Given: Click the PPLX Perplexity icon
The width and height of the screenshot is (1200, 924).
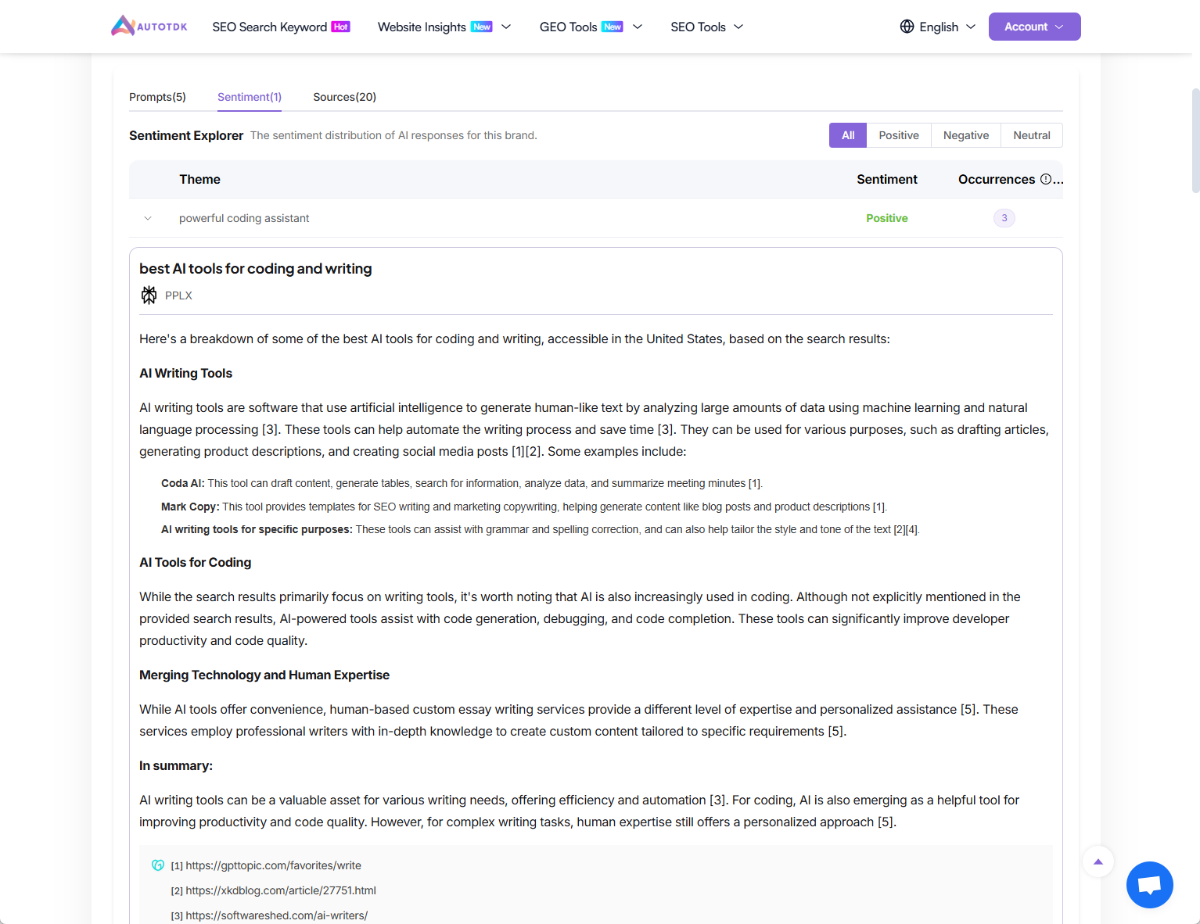Looking at the screenshot, I should pos(149,295).
